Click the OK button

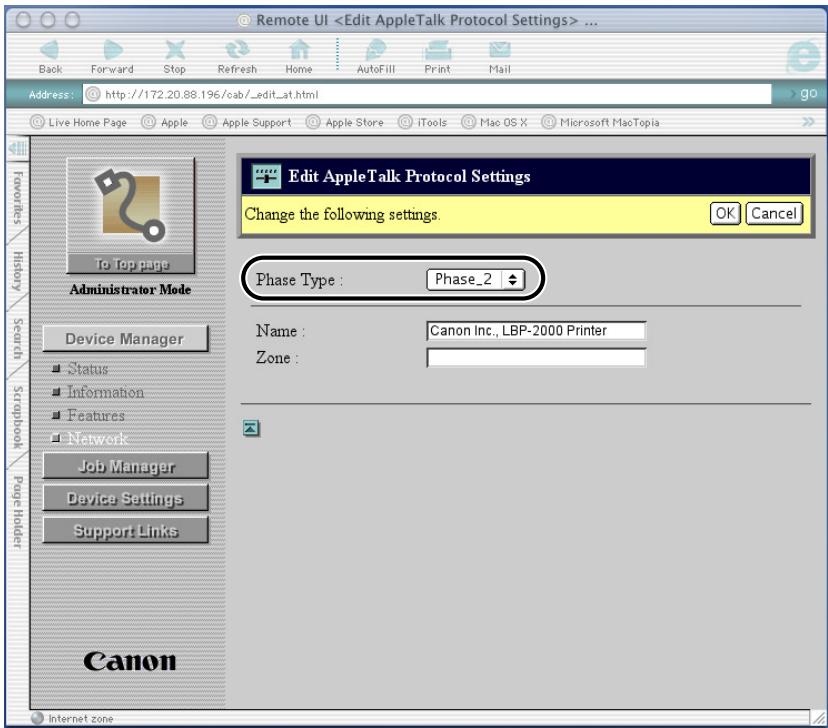click(725, 214)
